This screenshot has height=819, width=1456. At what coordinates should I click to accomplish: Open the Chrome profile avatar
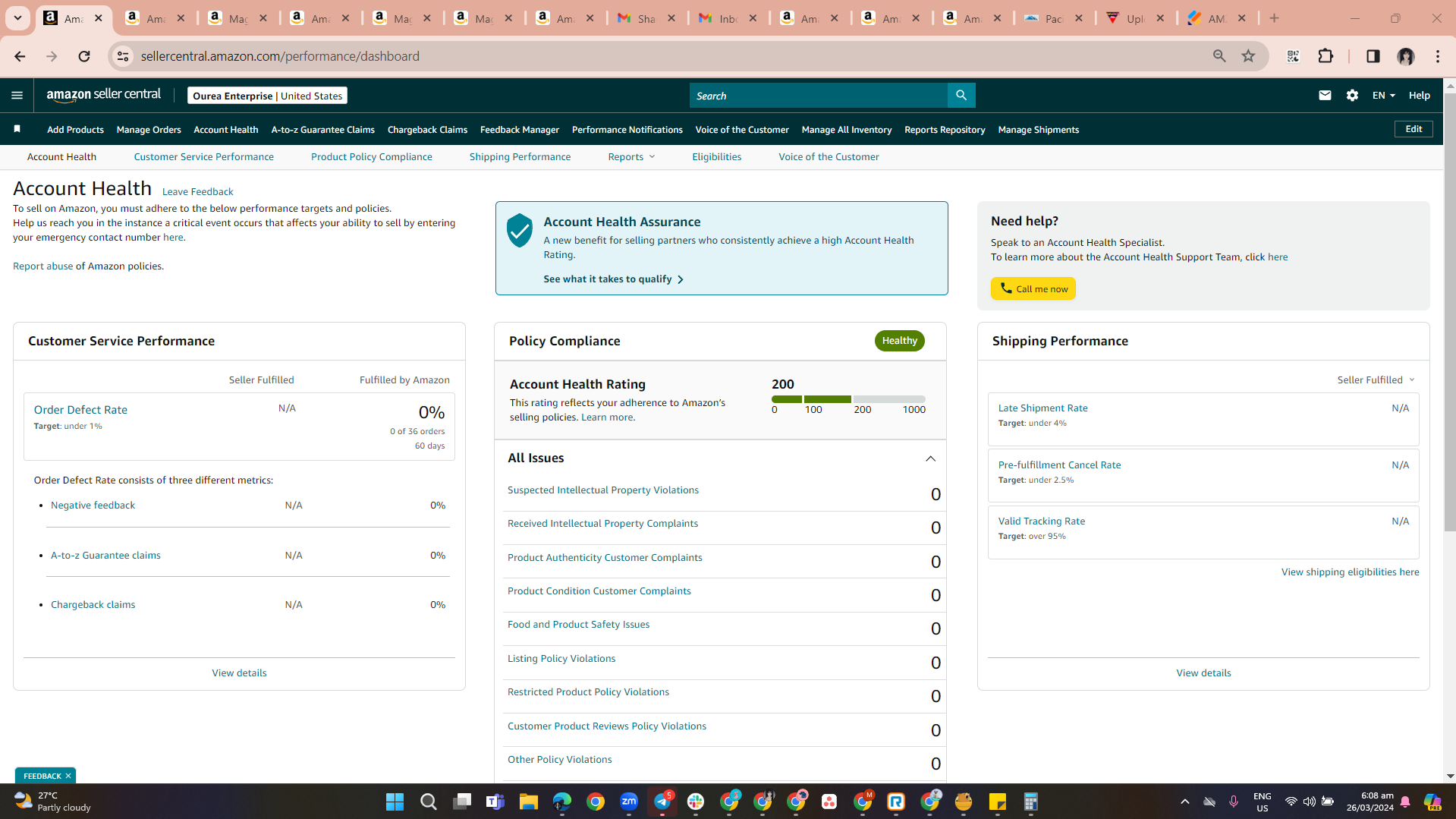click(1406, 56)
